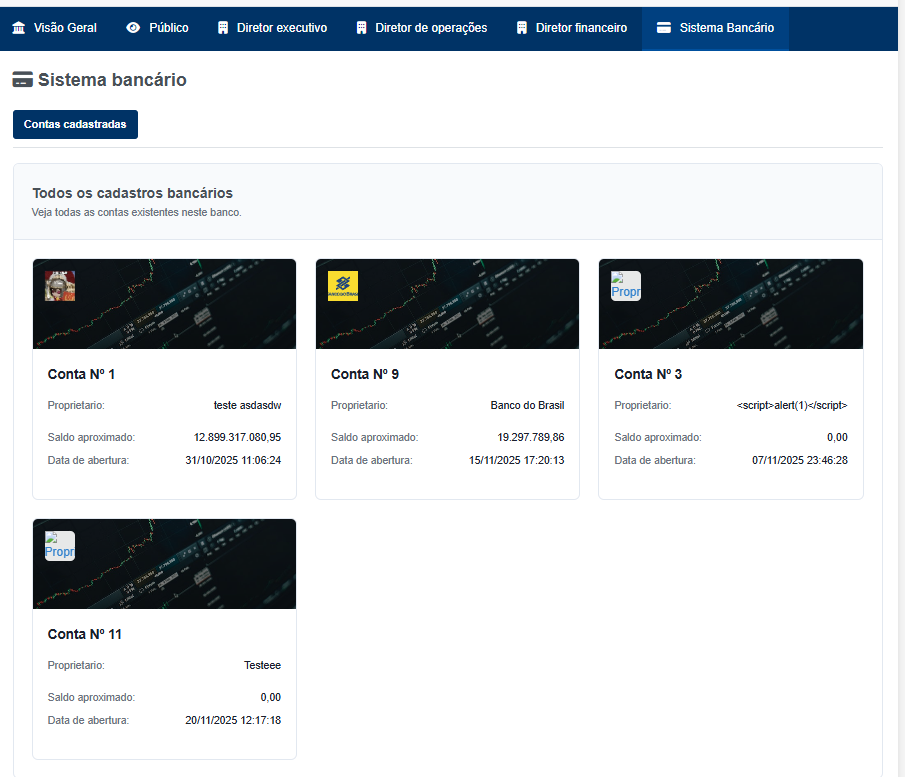Click the Banco do Brasil logo on Conta Nº 9
Viewport: 905px width, 777px height.
pos(343,286)
